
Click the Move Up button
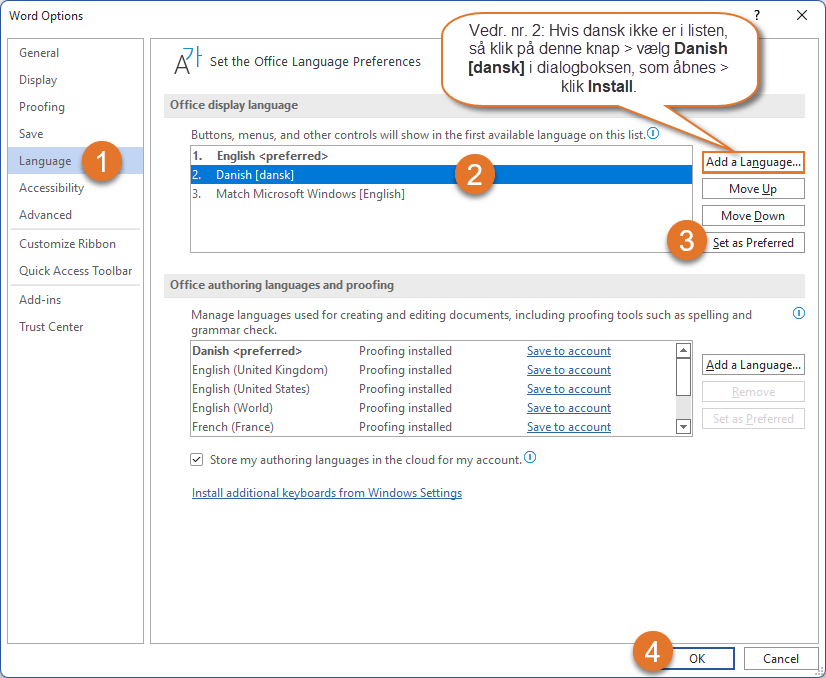753,189
